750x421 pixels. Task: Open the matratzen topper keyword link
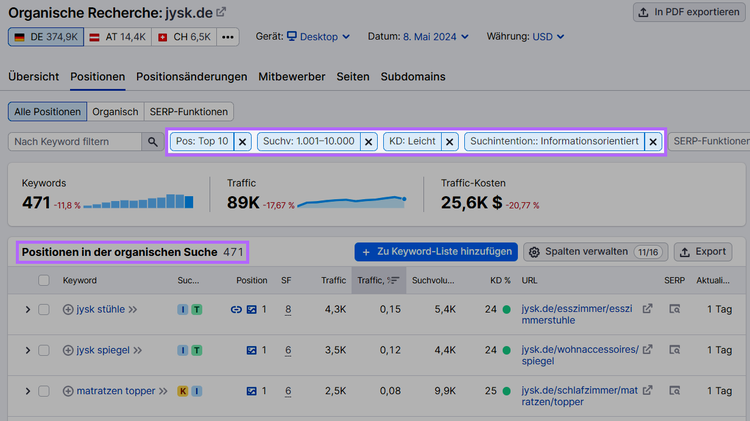click(116, 391)
